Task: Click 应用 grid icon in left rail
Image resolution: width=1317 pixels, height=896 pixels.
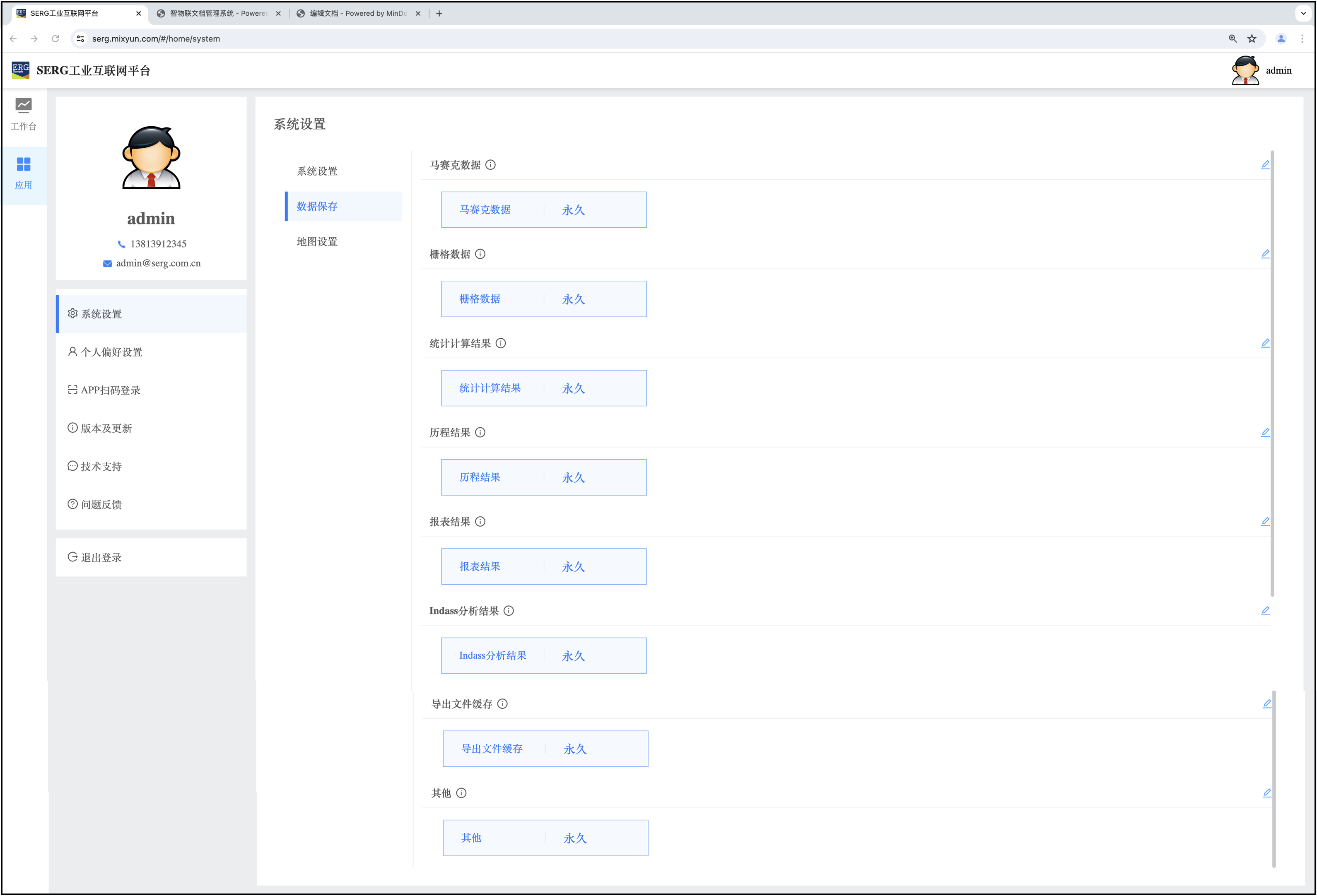Action: (23, 164)
